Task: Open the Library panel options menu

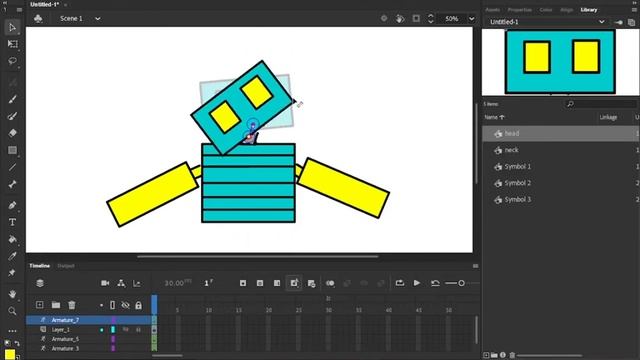Action: [634, 10]
